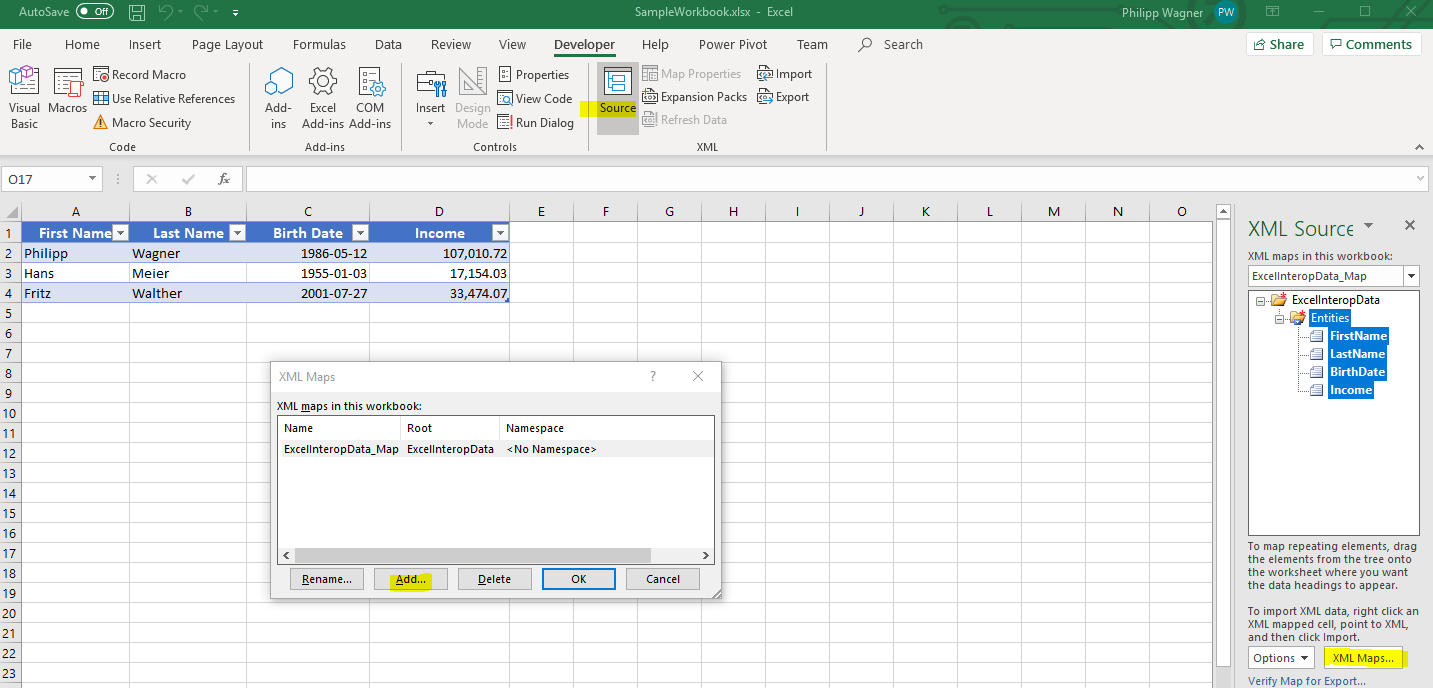
Task: Open Customize Quick Access Toolbar dropdown
Action: tap(235, 13)
